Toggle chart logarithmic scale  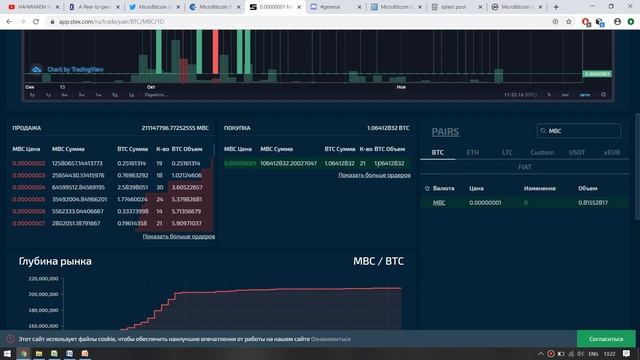(565, 95)
